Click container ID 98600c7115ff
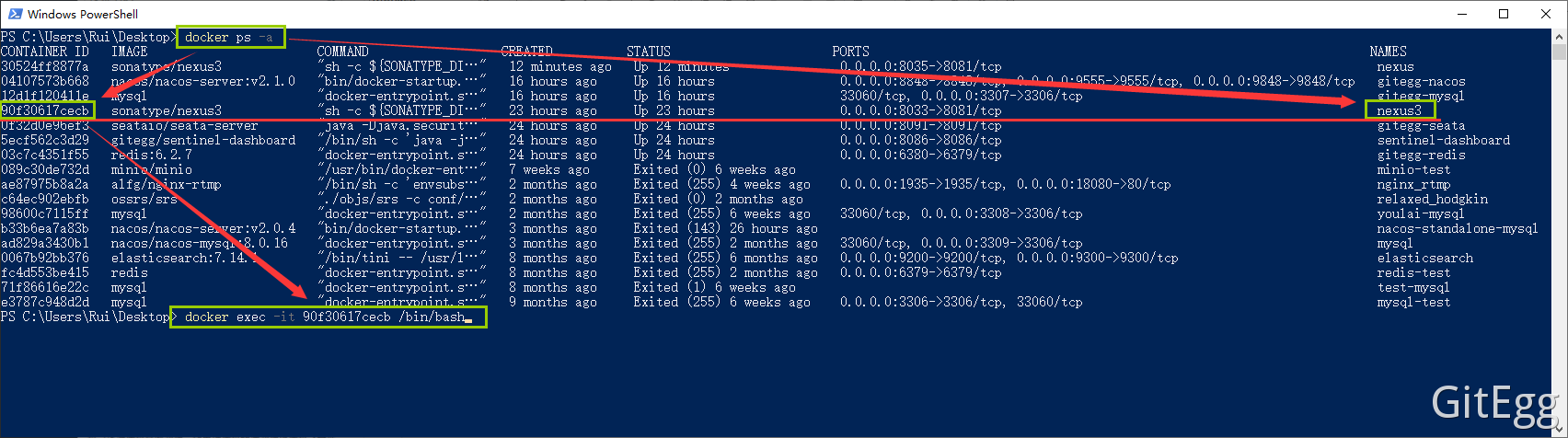 45,213
